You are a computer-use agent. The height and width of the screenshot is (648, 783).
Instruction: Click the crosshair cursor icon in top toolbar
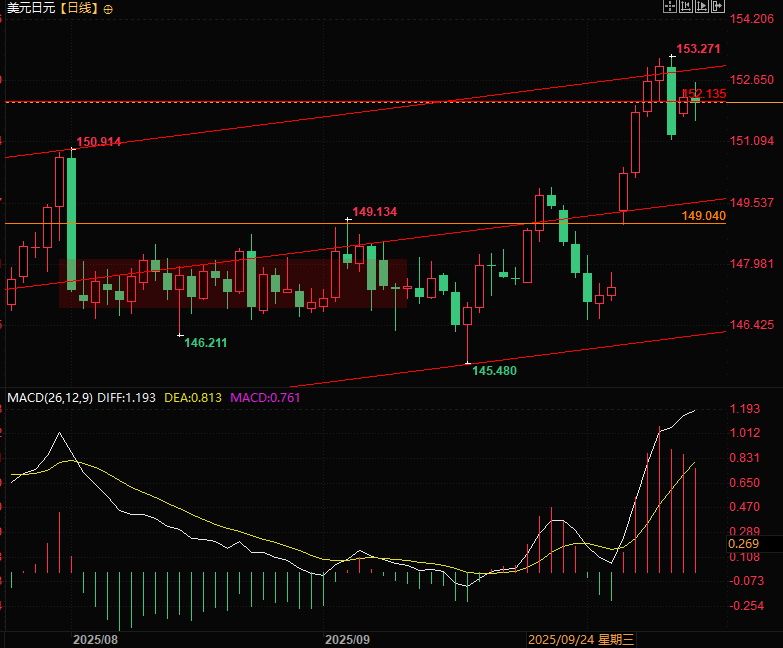pos(669,7)
